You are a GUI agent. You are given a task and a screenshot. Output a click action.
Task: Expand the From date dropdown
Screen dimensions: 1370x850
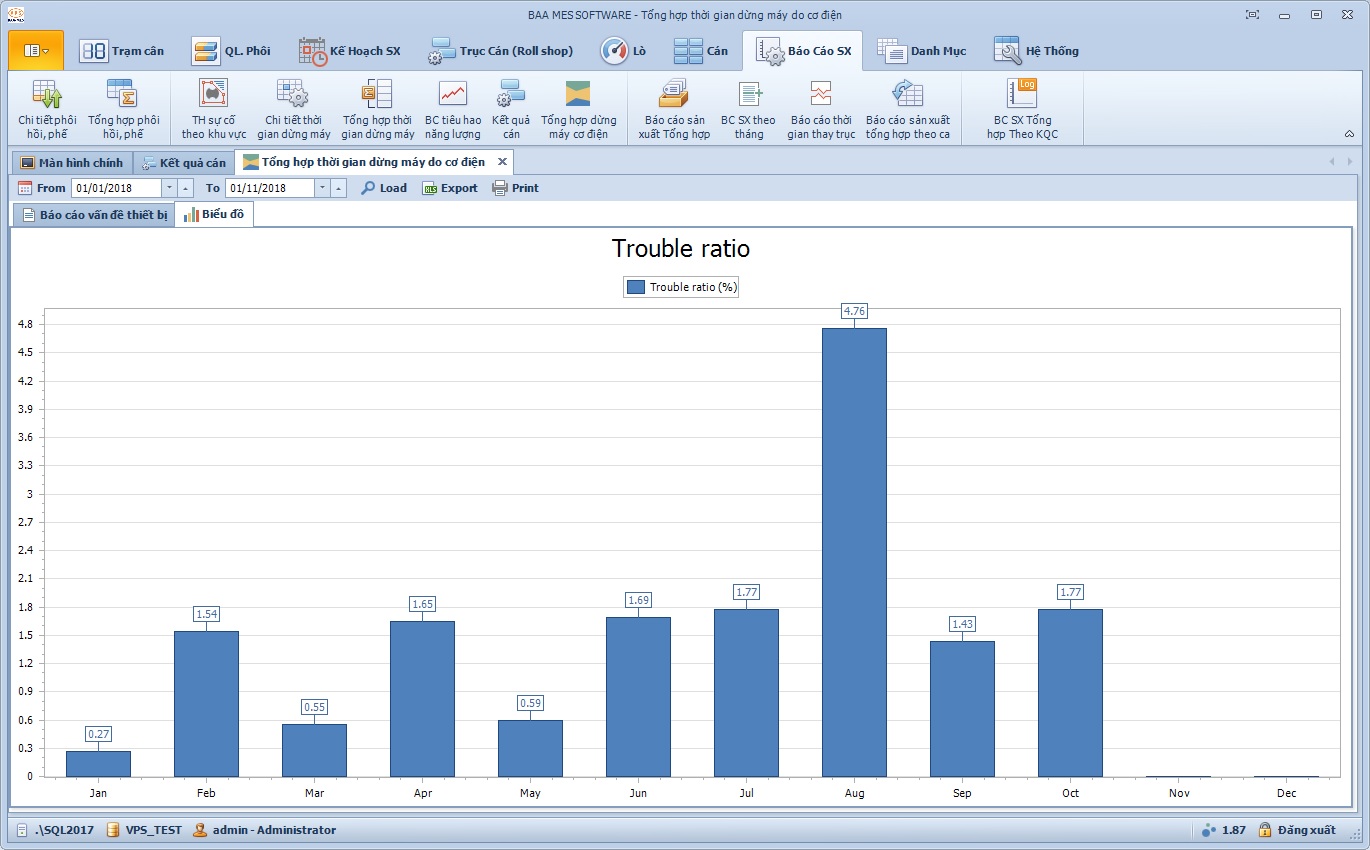(169, 188)
